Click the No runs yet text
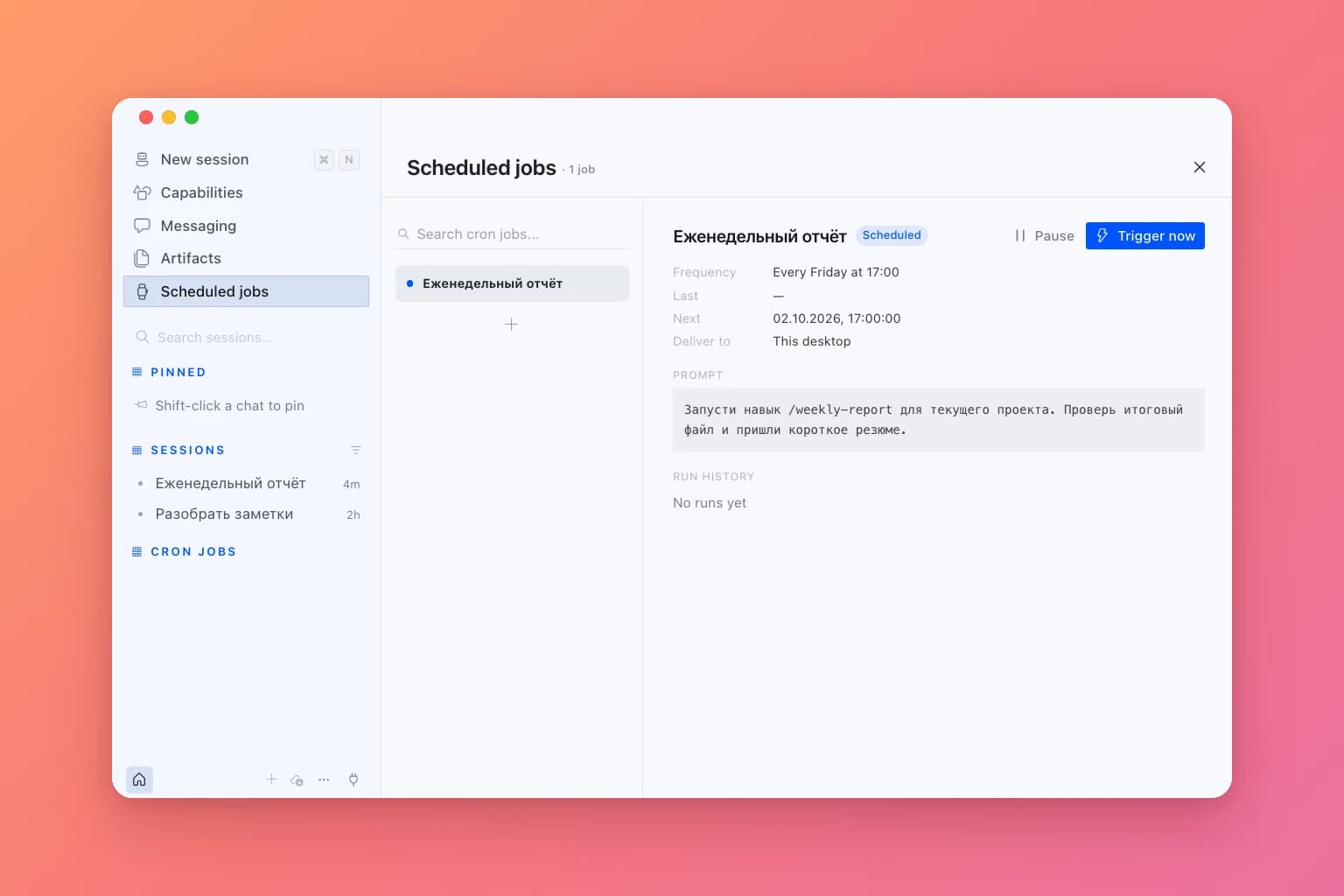1344x896 pixels. pos(710,503)
